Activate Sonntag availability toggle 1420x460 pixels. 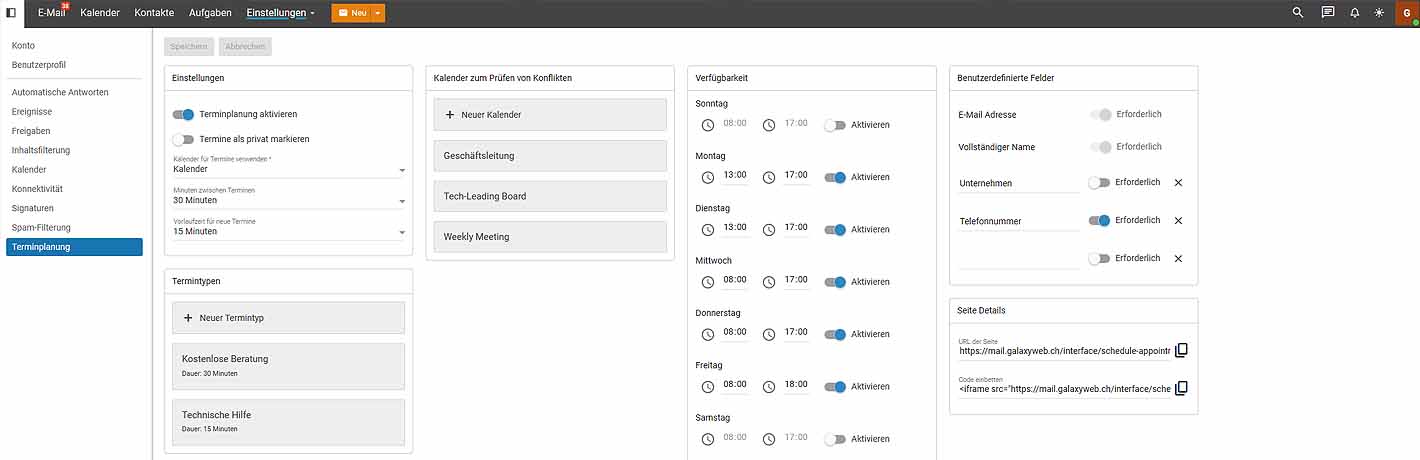pyautogui.click(x=835, y=125)
